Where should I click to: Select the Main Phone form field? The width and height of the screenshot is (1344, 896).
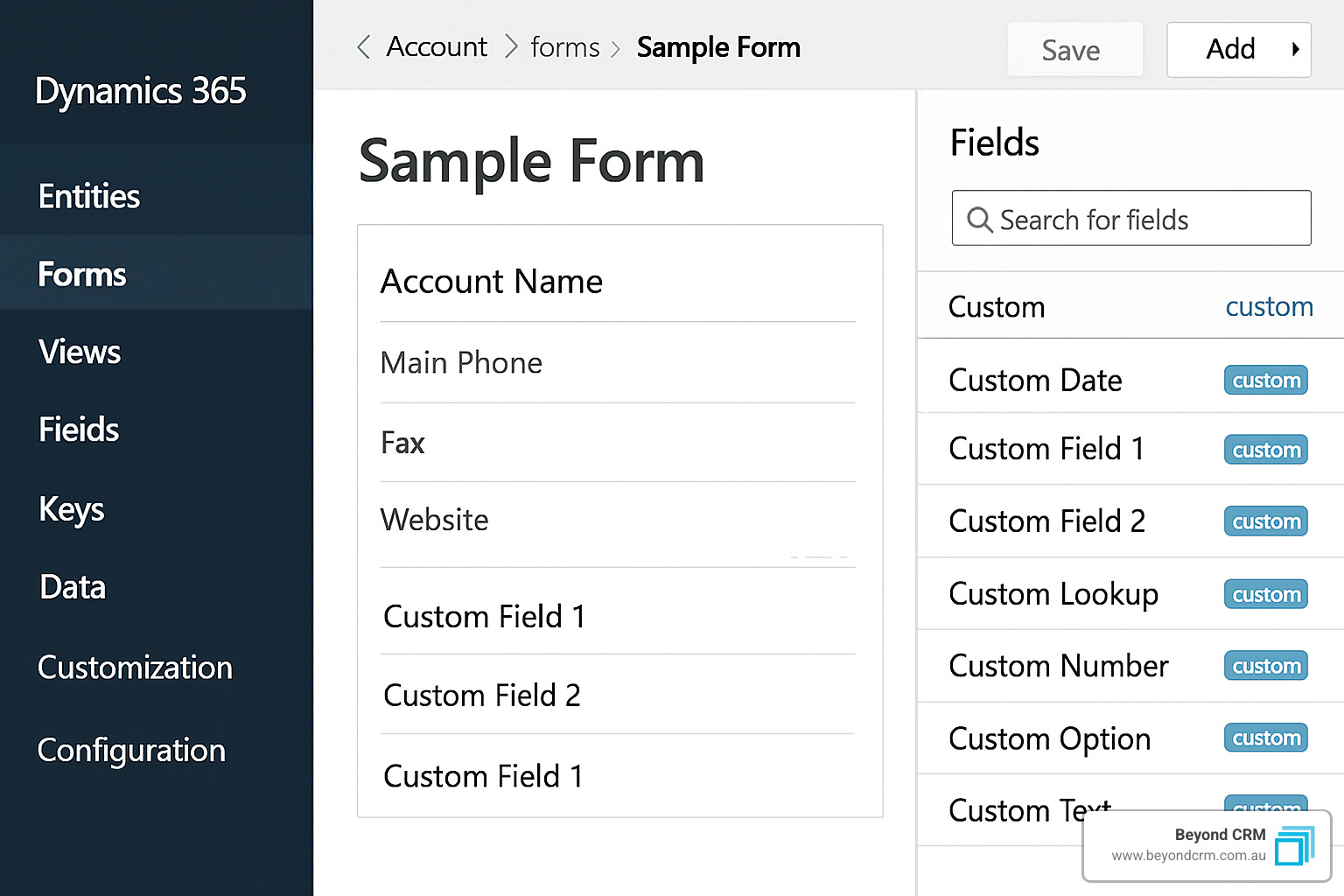coord(618,363)
